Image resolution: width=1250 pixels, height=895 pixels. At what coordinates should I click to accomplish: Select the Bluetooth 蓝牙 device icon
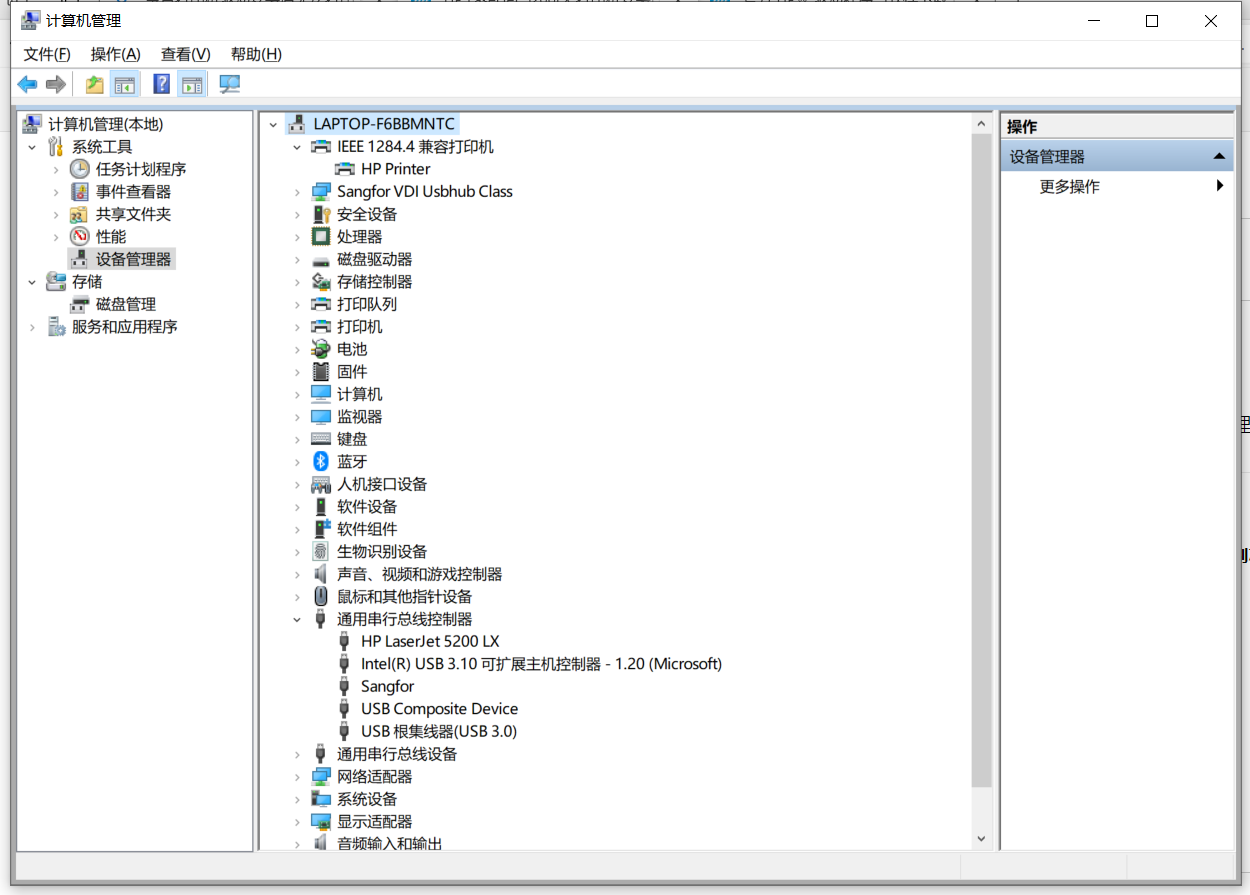321,461
